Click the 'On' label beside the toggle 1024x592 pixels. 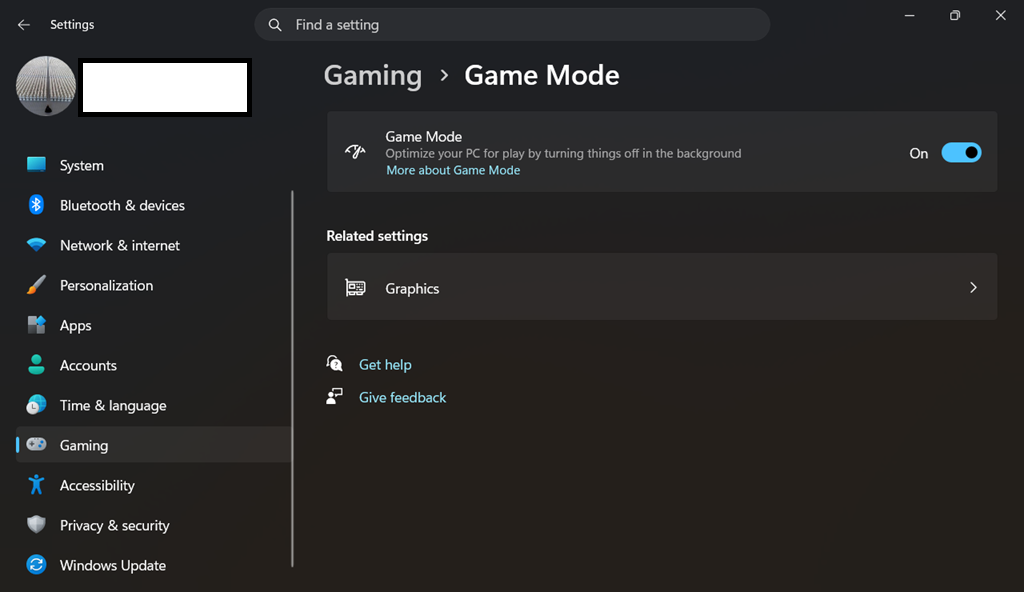click(919, 154)
